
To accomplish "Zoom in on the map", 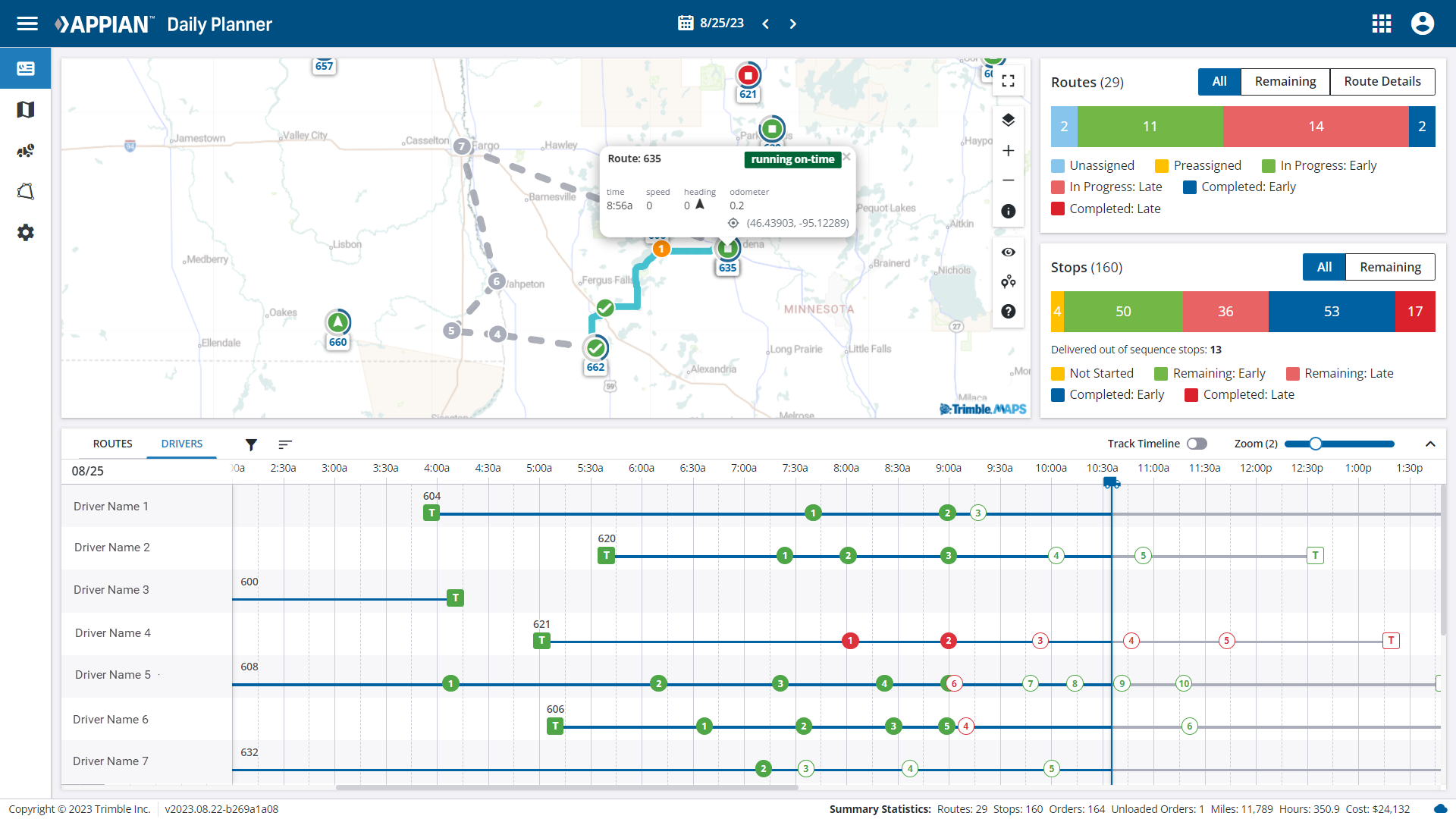I will pos(1008,151).
